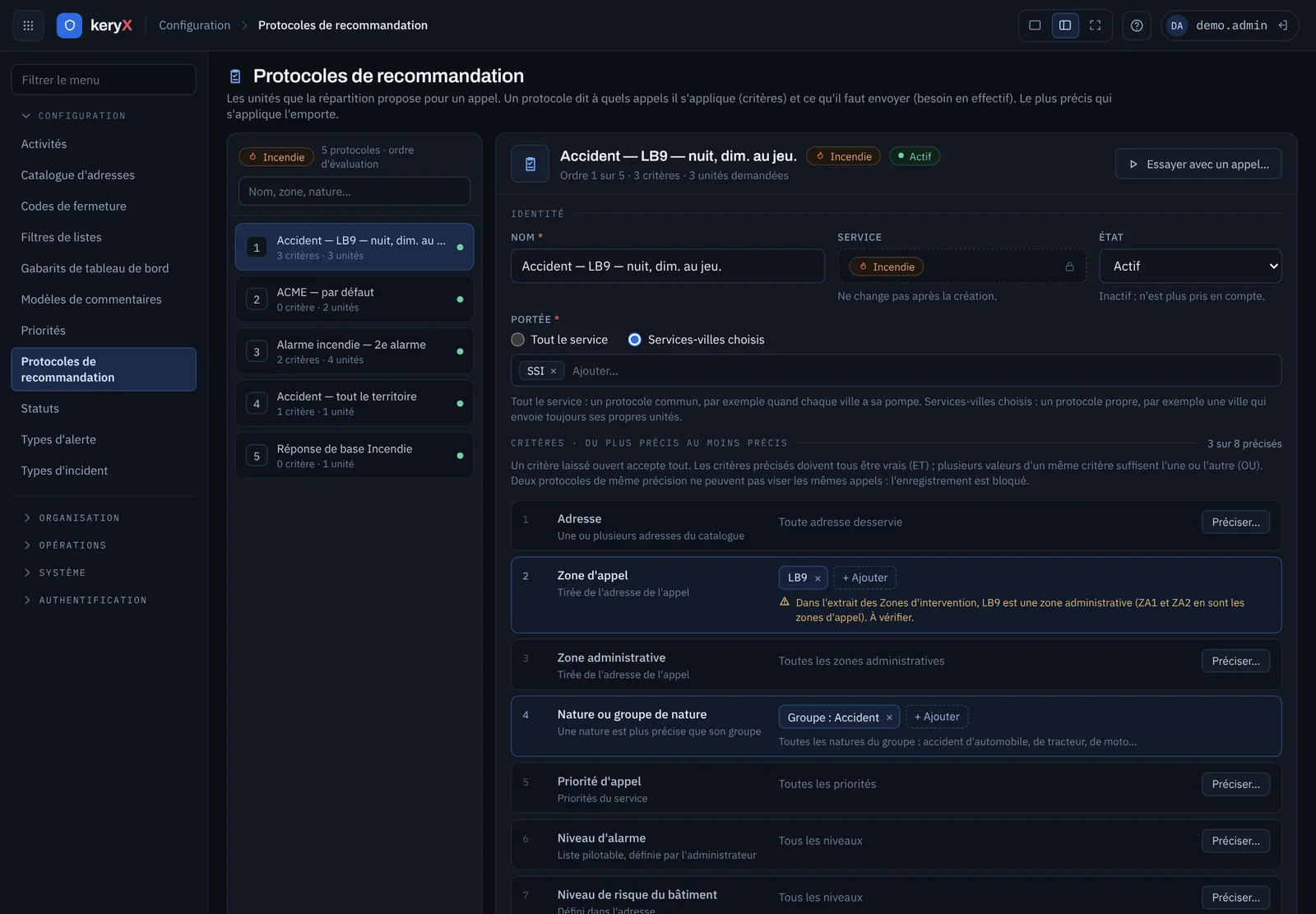Remove the LB9 zone chip

coord(818,578)
